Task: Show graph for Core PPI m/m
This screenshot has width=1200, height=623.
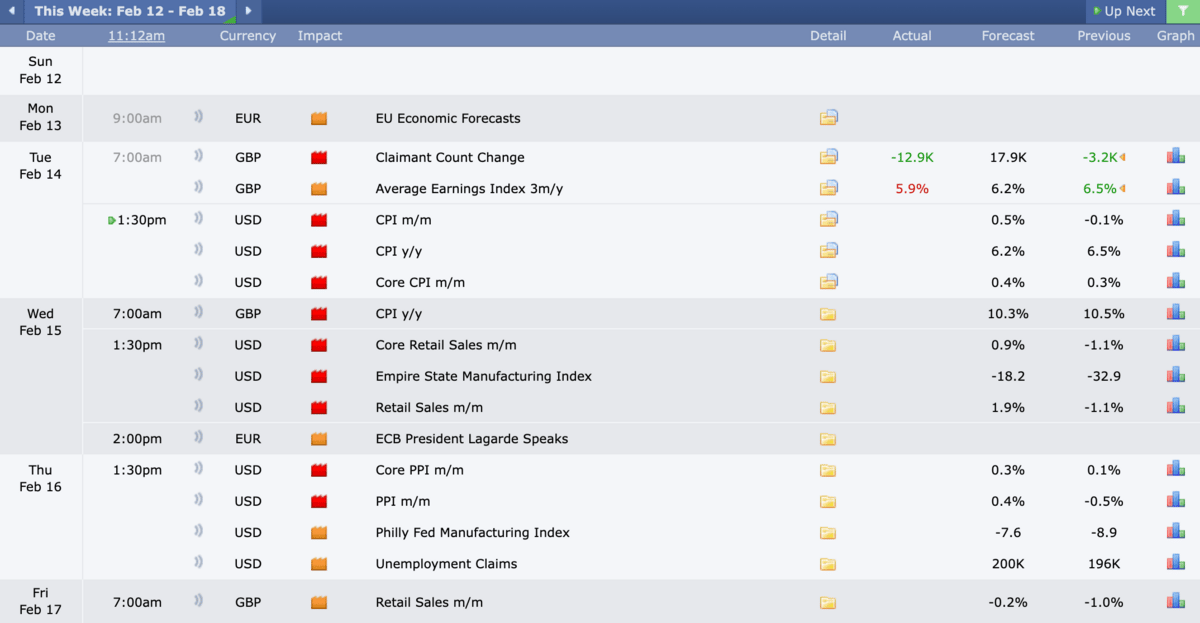Action: [1176, 469]
